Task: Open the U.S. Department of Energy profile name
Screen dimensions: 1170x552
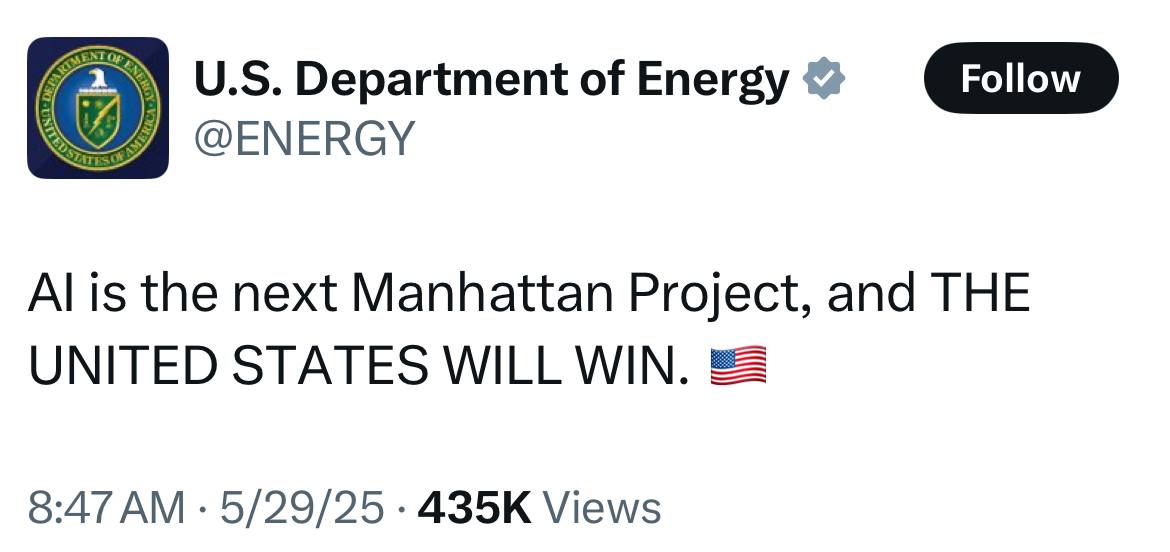Action: 492,80
